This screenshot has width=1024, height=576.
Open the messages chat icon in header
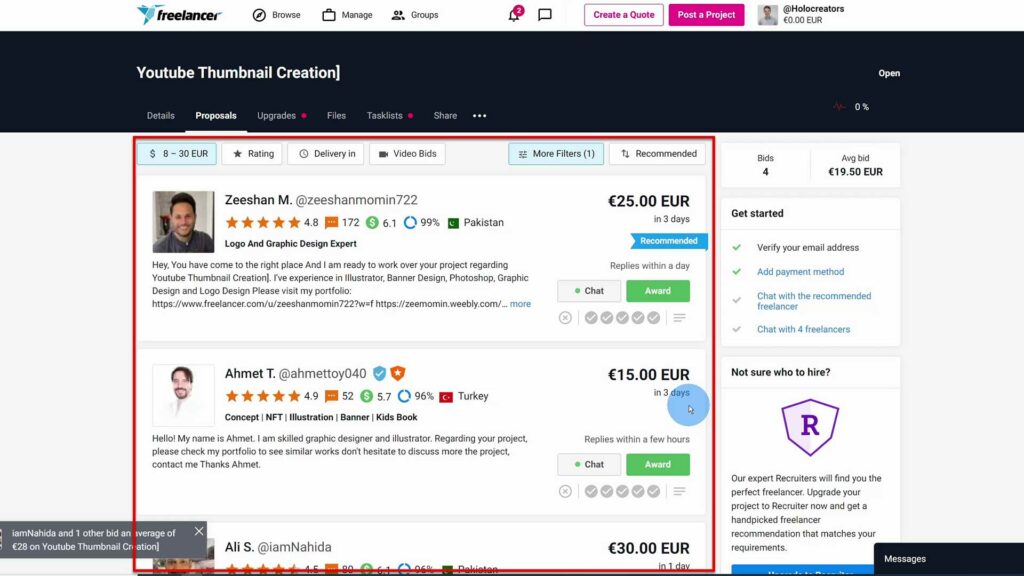coord(545,14)
